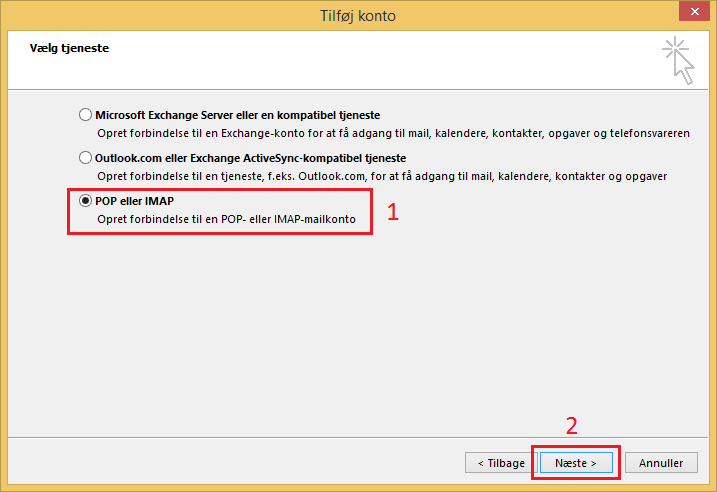The height and width of the screenshot is (492, 717).
Task: Select the Microsoft Exchange Server radio circle
Action: tap(85, 114)
